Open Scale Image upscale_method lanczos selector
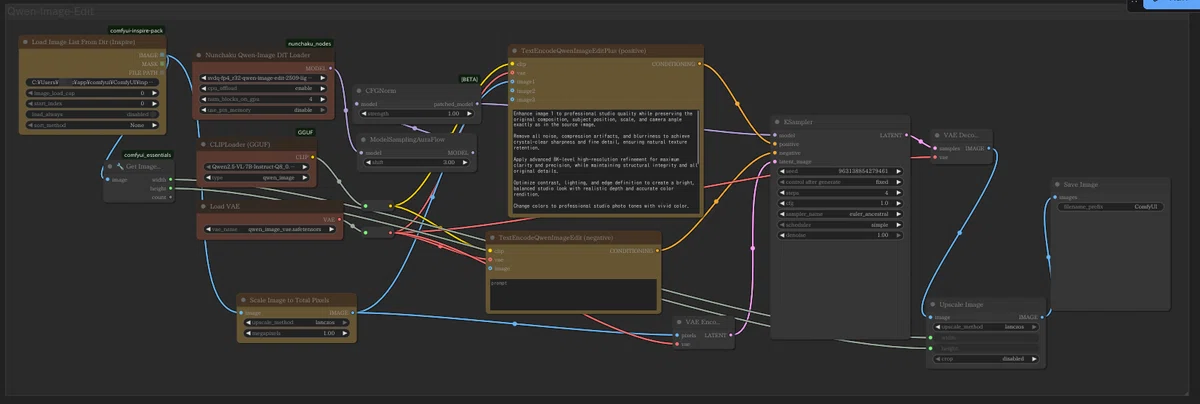This screenshot has width=1200, height=404. coord(296,323)
